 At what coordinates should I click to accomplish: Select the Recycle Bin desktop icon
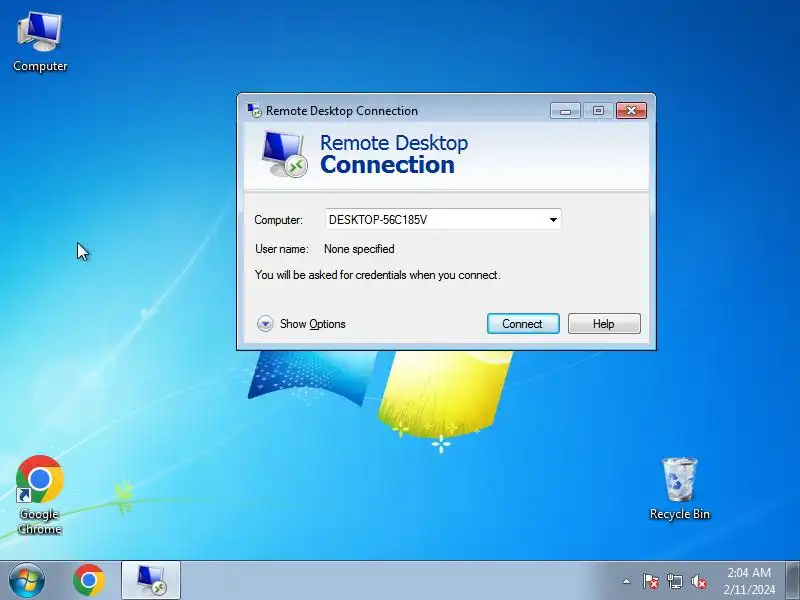click(680, 489)
